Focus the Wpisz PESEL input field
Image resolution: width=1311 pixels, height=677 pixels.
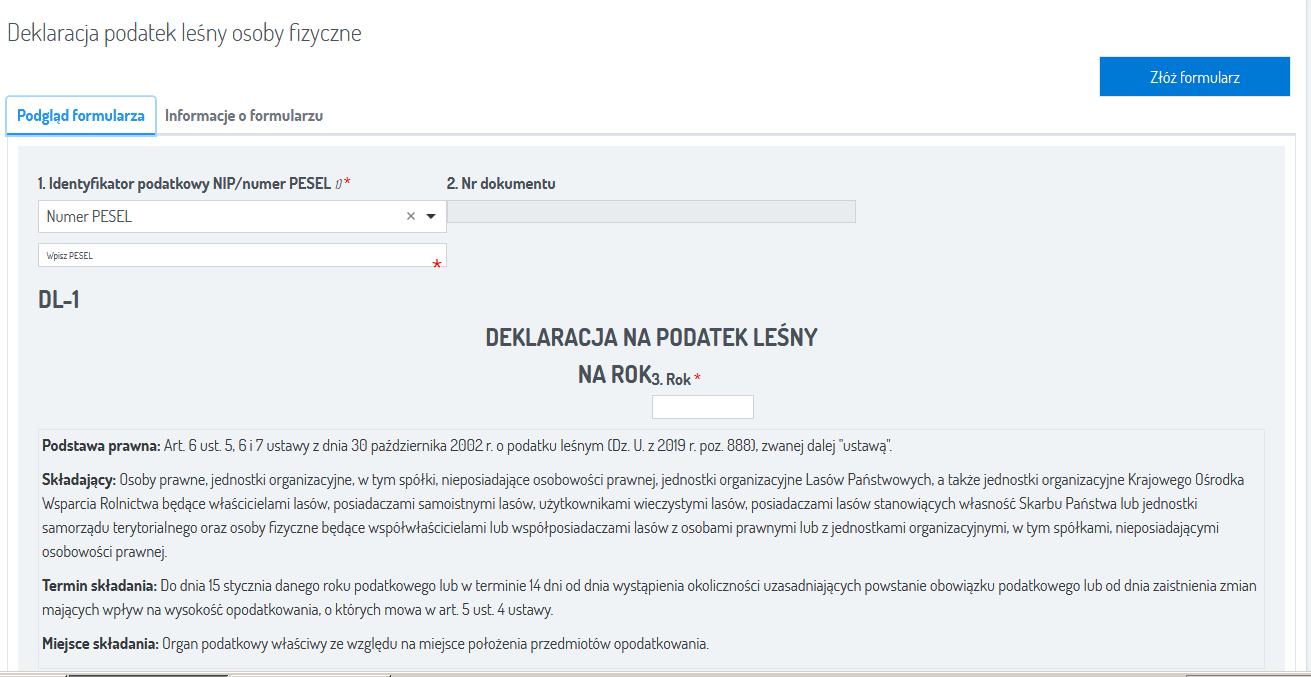click(x=240, y=256)
